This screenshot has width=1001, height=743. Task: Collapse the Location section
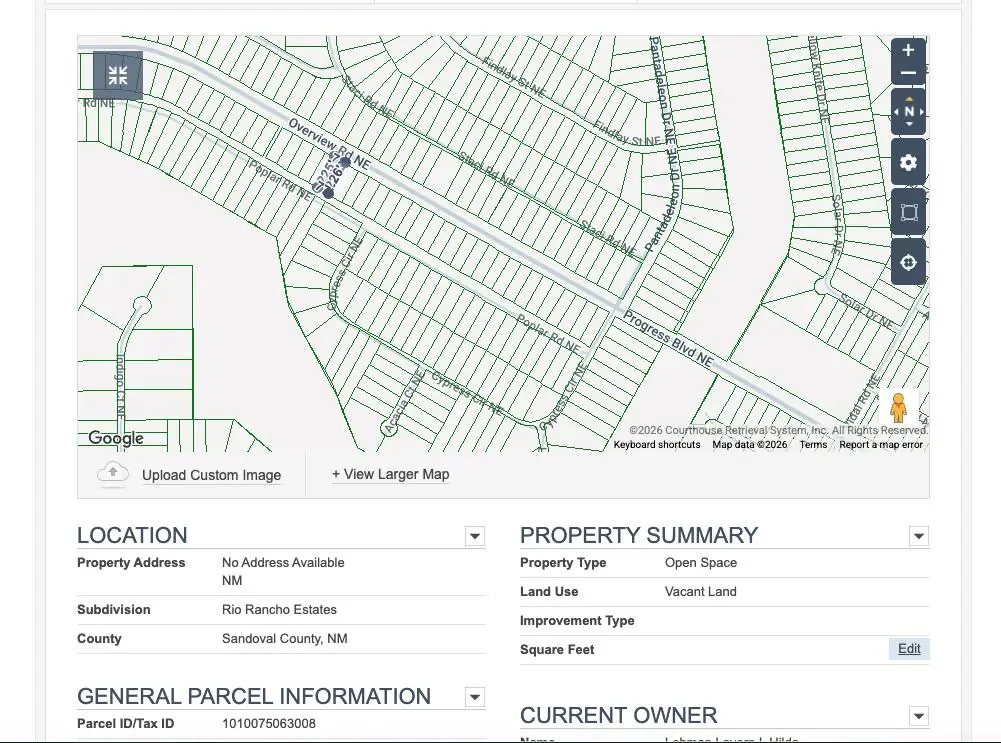tap(474, 536)
